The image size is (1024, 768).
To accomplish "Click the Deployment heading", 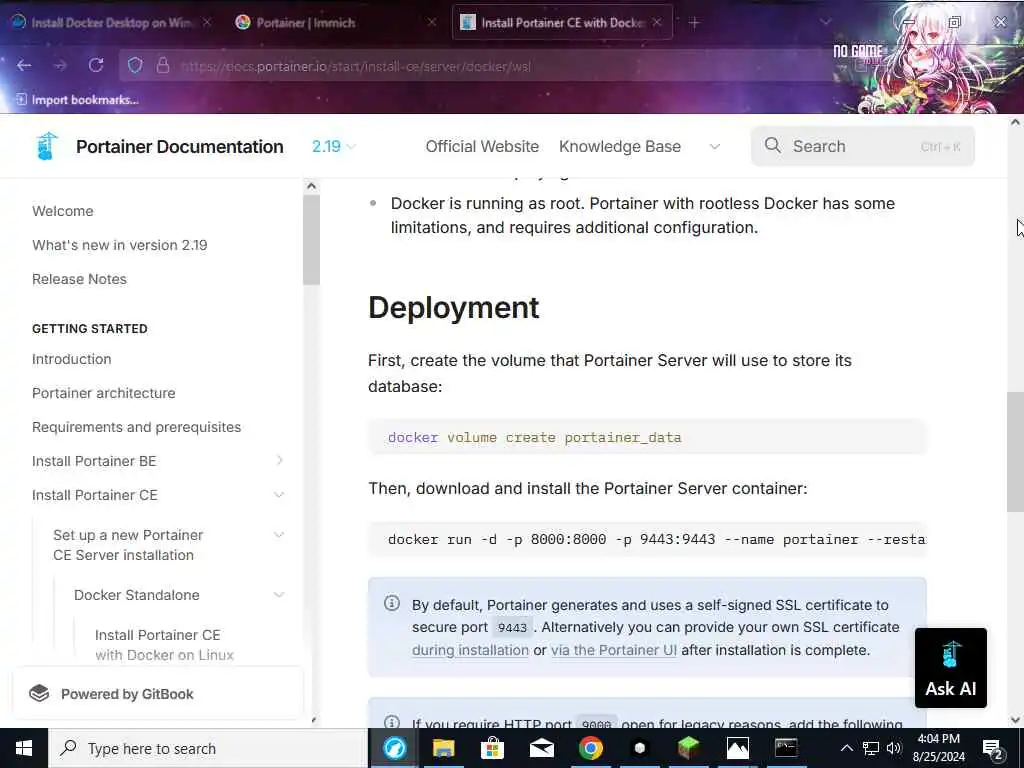I will [454, 308].
